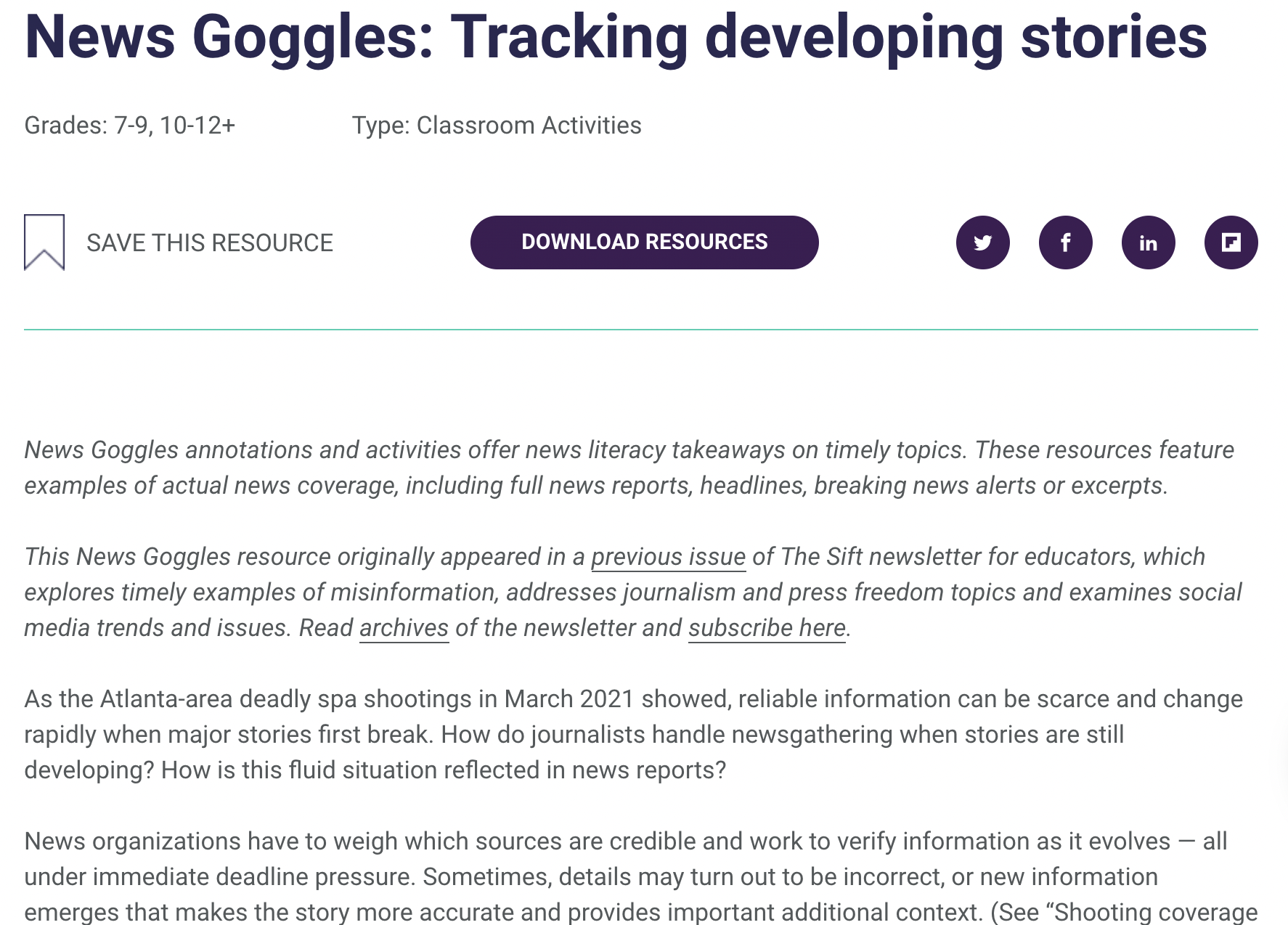Share the article on Flipboard
This screenshot has width=1288, height=925.
1231,243
